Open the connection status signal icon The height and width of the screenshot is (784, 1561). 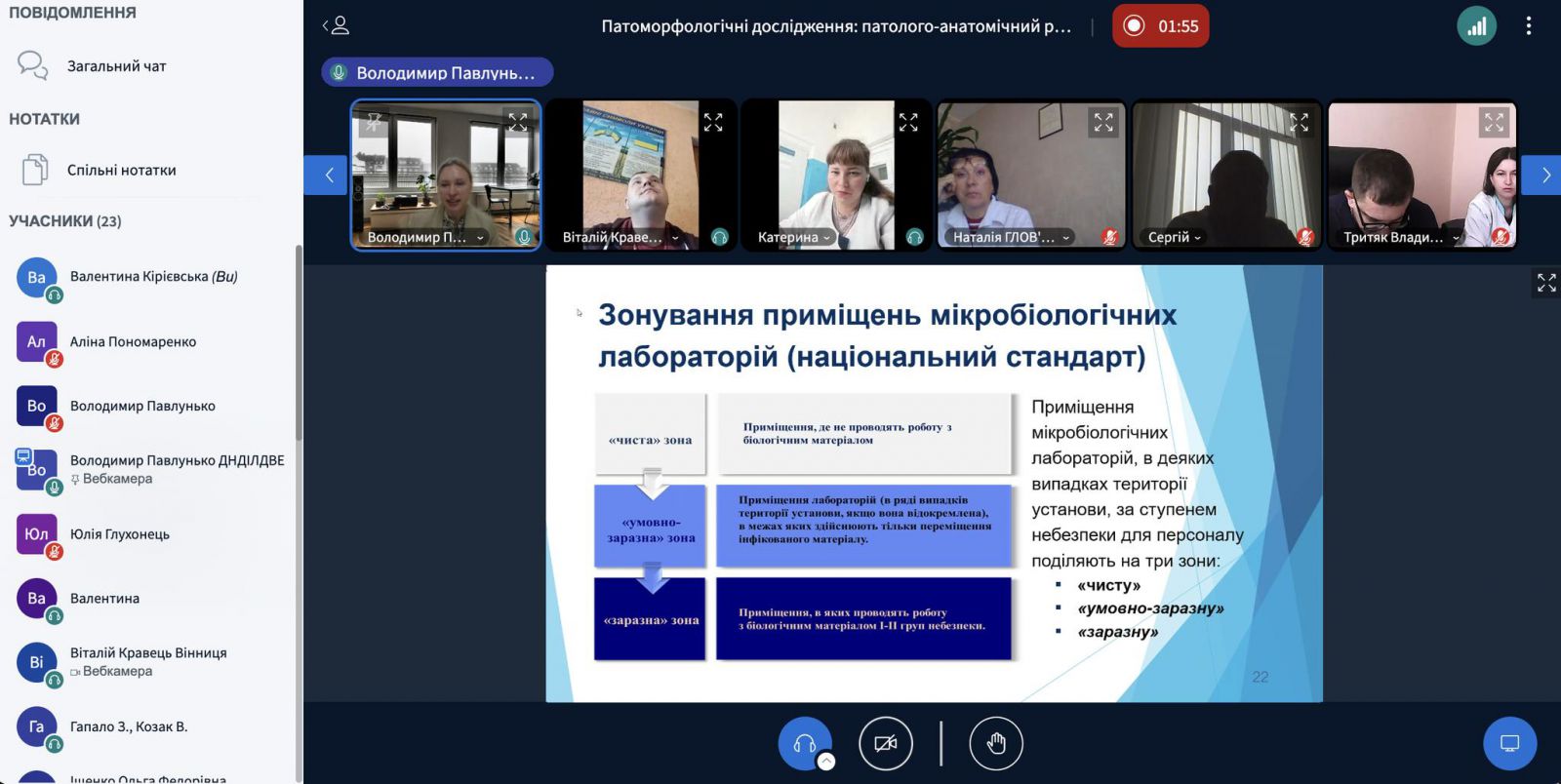[x=1476, y=26]
